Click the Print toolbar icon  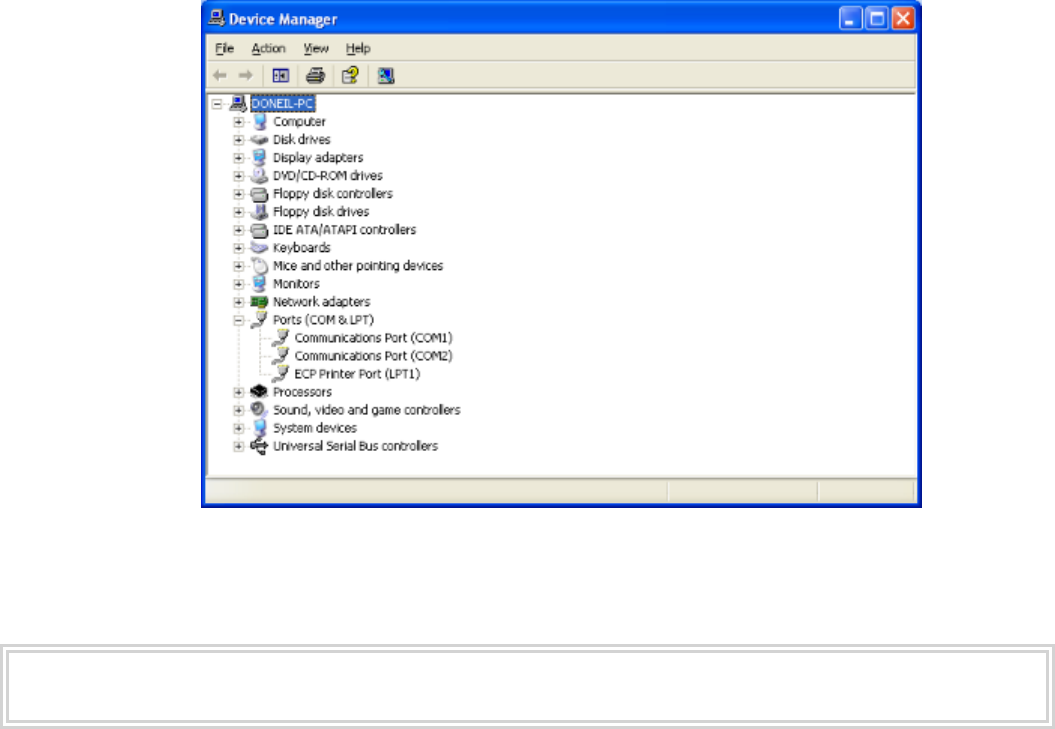(315, 75)
